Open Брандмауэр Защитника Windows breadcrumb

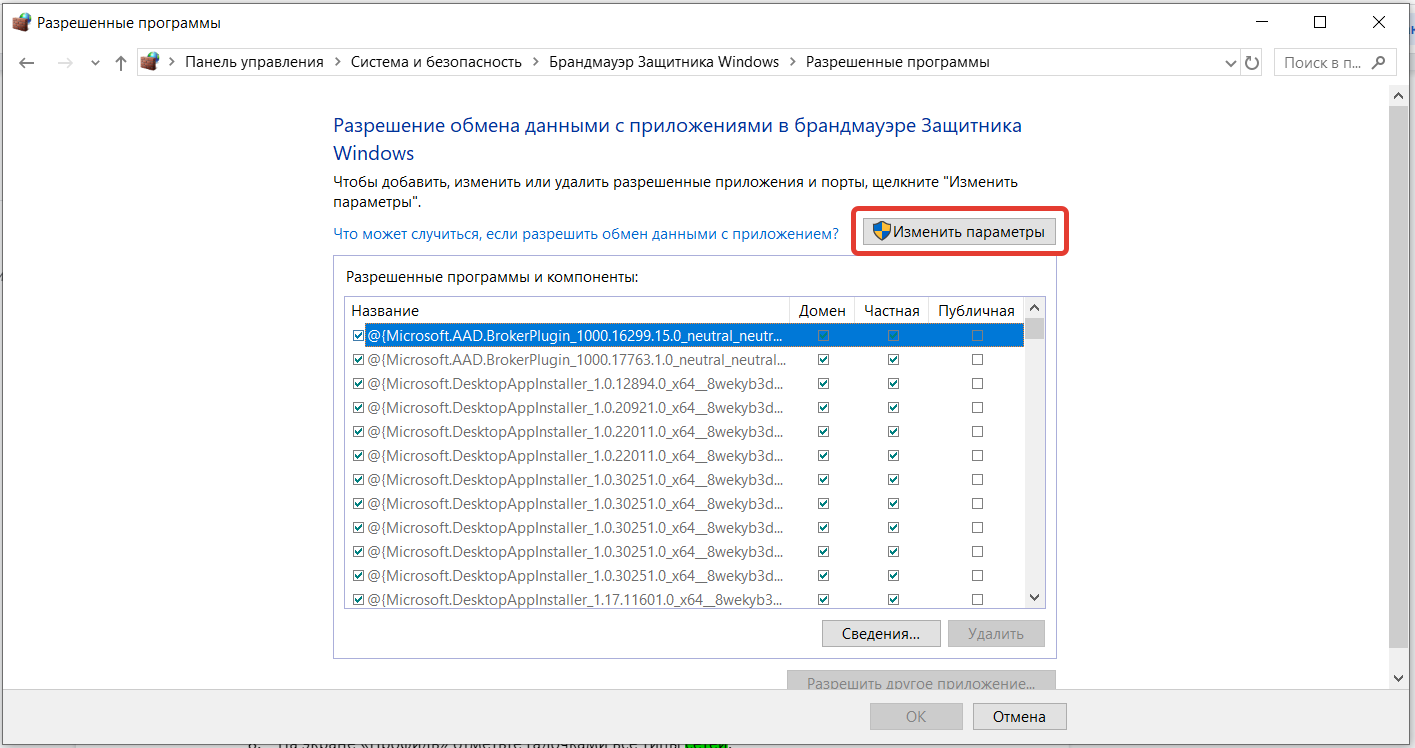coord(664,62)
